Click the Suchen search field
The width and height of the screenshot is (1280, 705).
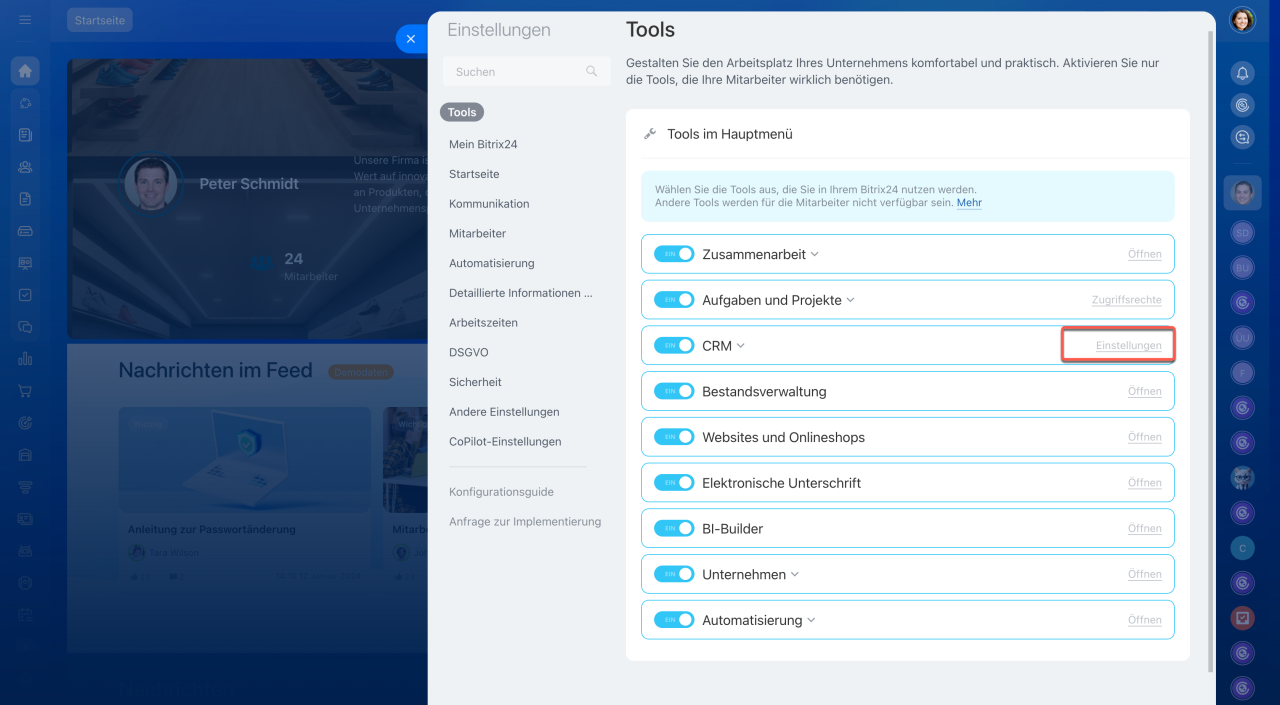[x=526, y=71]
